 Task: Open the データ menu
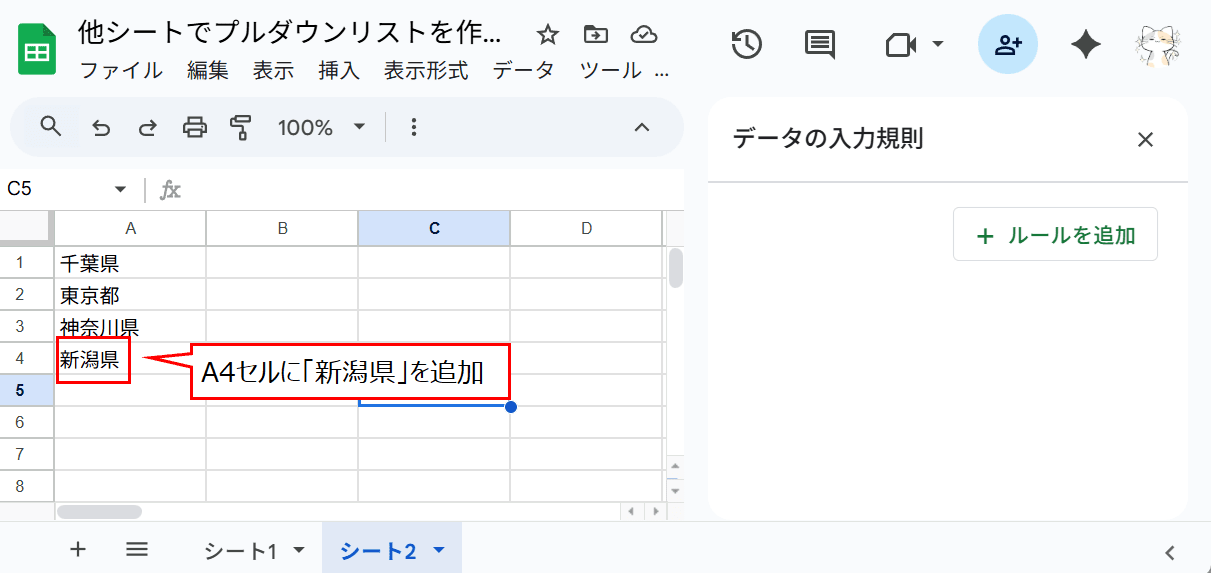pyautogui.click(x=523, y=71)
